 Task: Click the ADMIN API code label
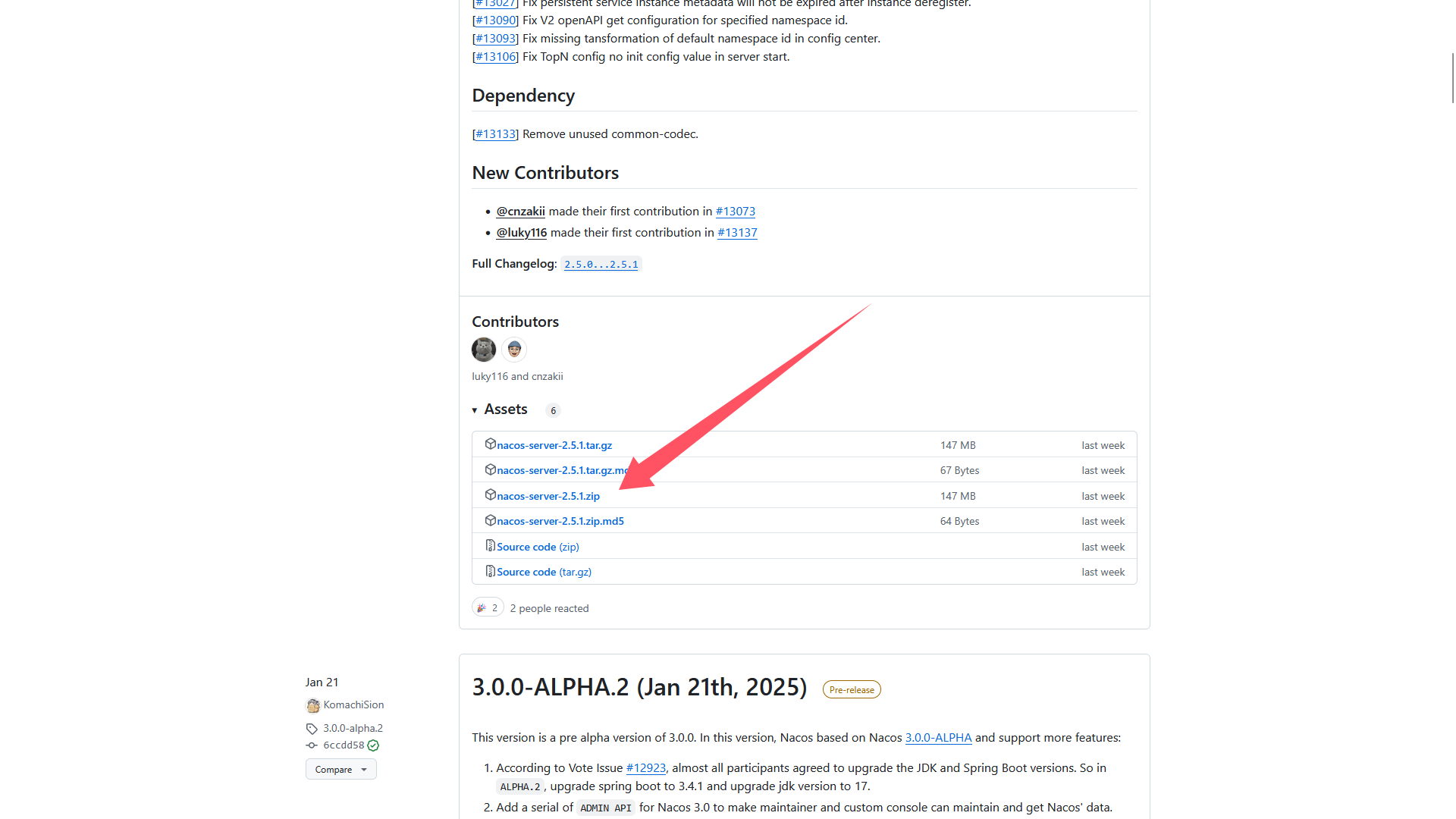coord(605,808)
